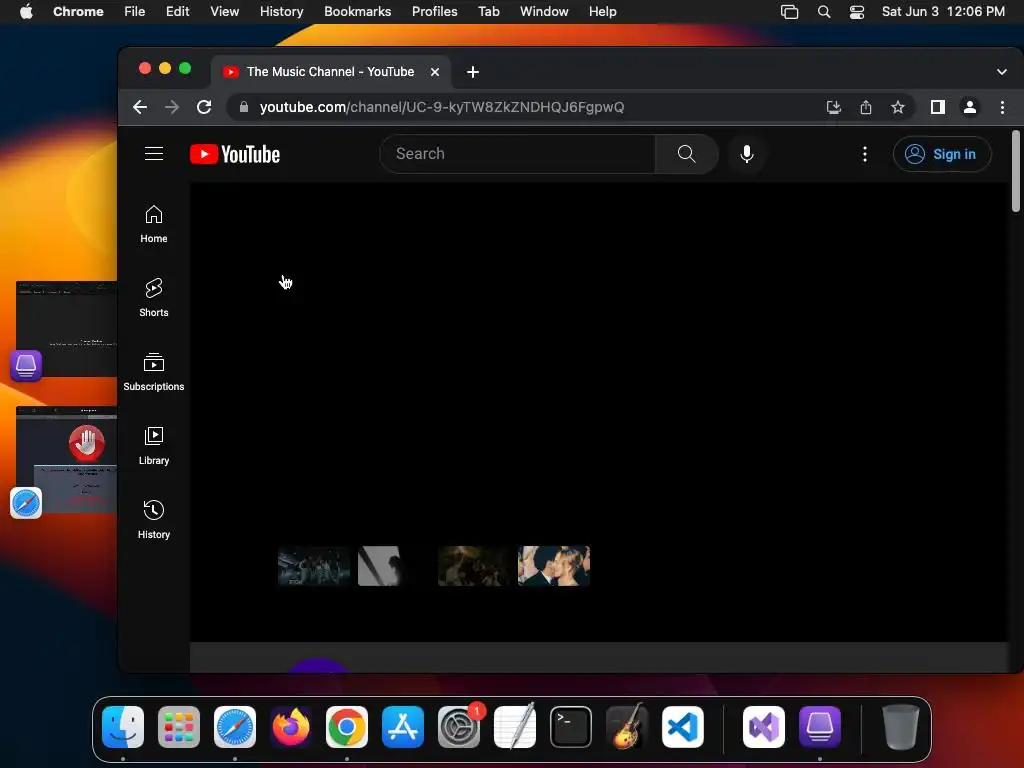The image size is (1024, 768).
Task: Select The Music Channel - YouTube tab
Action: (x=330, y=72)
